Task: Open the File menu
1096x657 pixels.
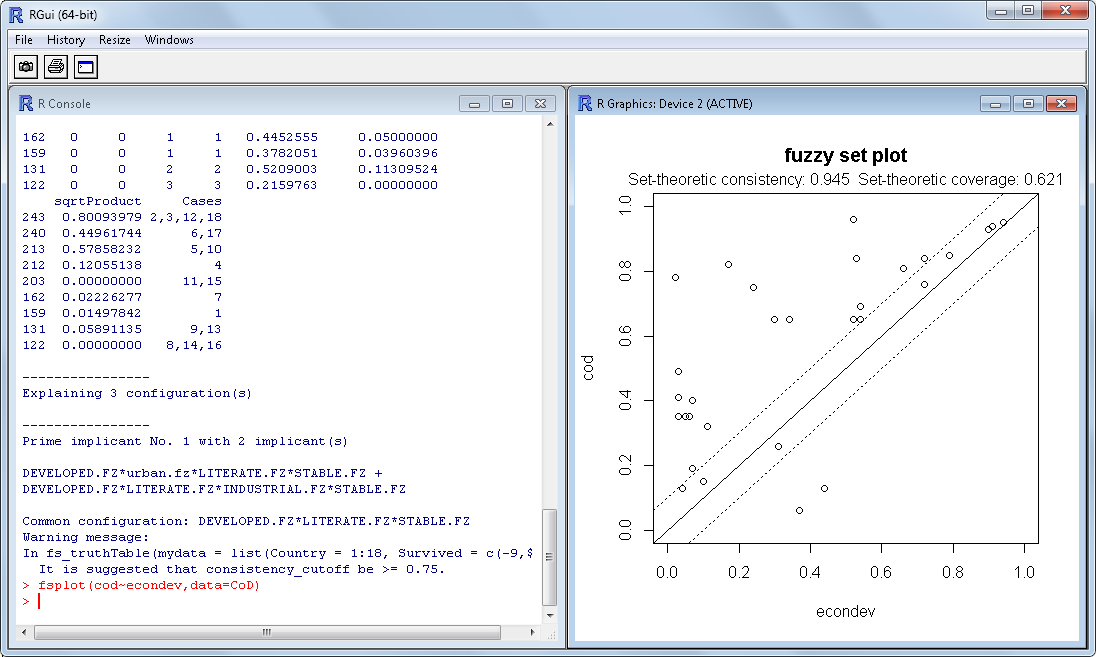Action: coord(24,40)
